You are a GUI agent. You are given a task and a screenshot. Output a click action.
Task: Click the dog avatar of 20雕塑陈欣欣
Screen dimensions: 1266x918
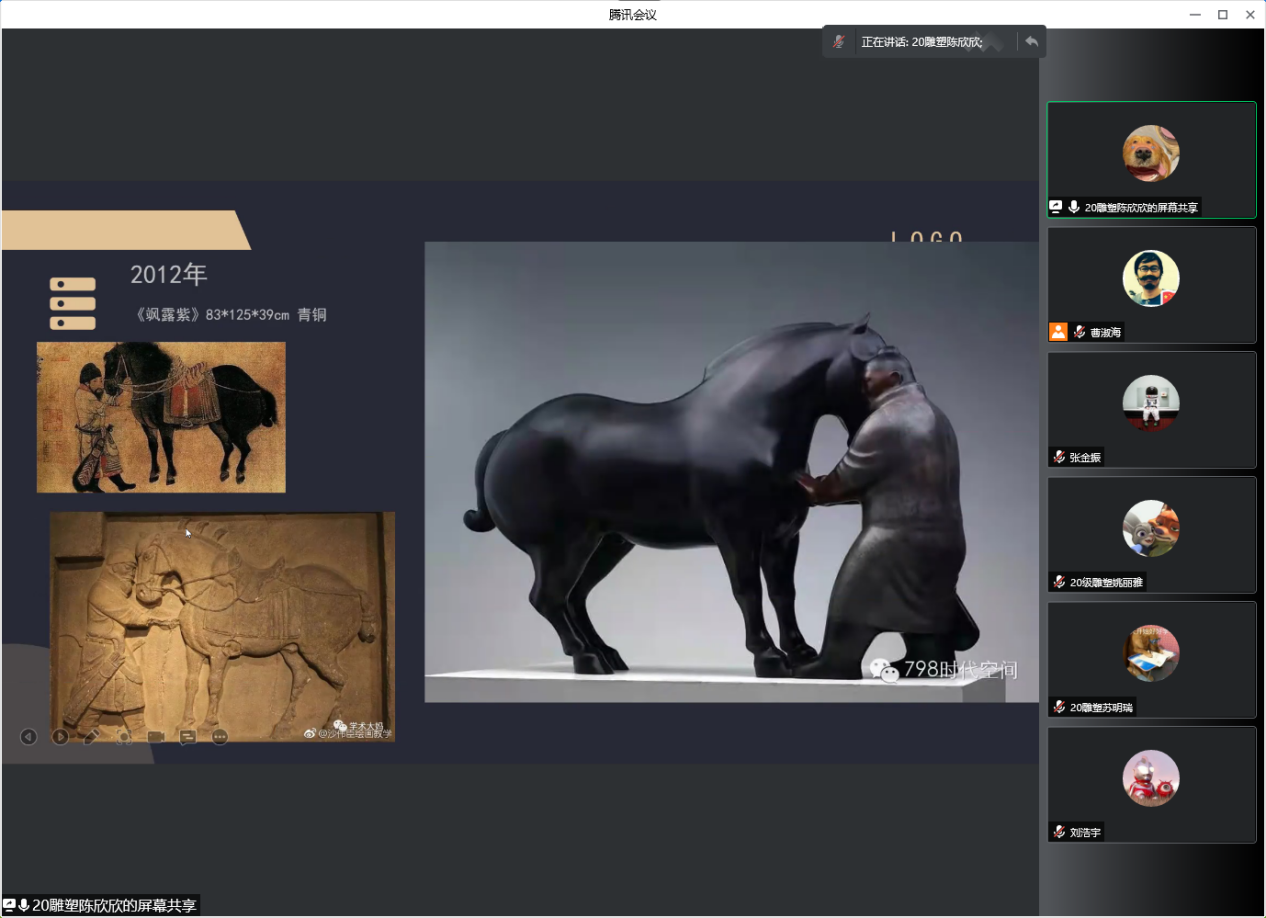click(x=1151, y=153)
